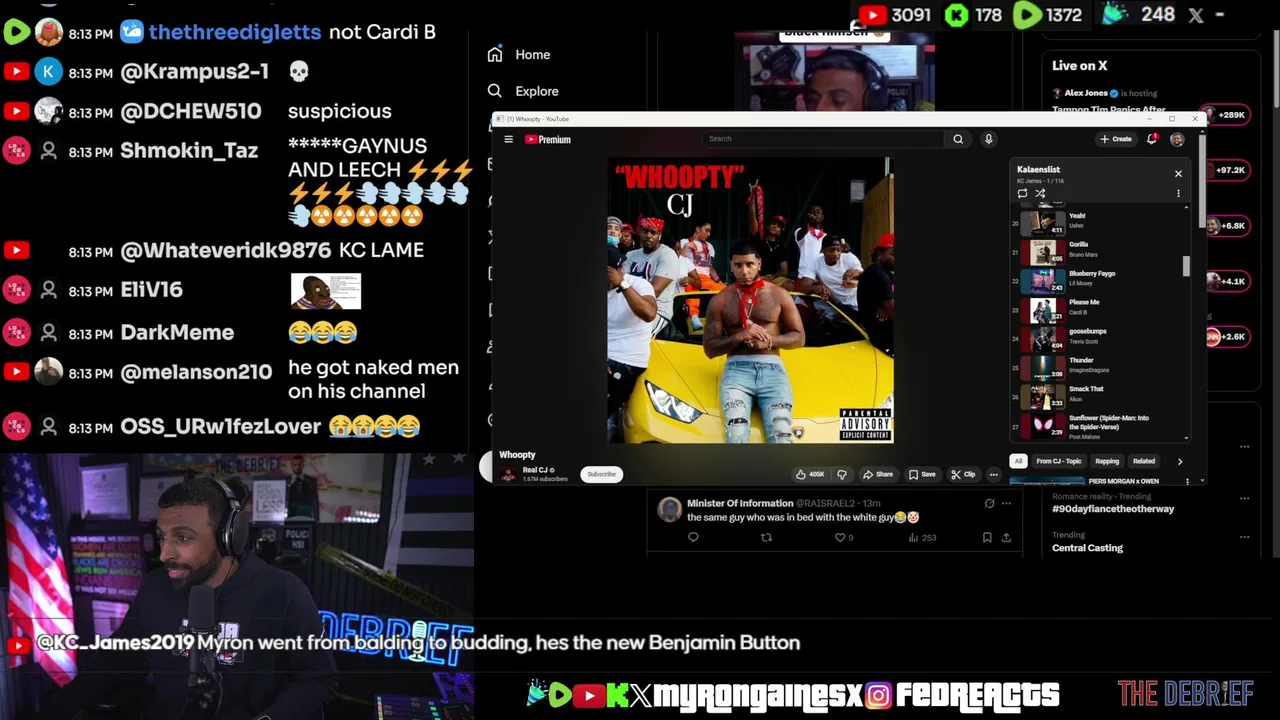
Task: Open #90dayfiancetheotherway trend
Action: pos(1113,509)
